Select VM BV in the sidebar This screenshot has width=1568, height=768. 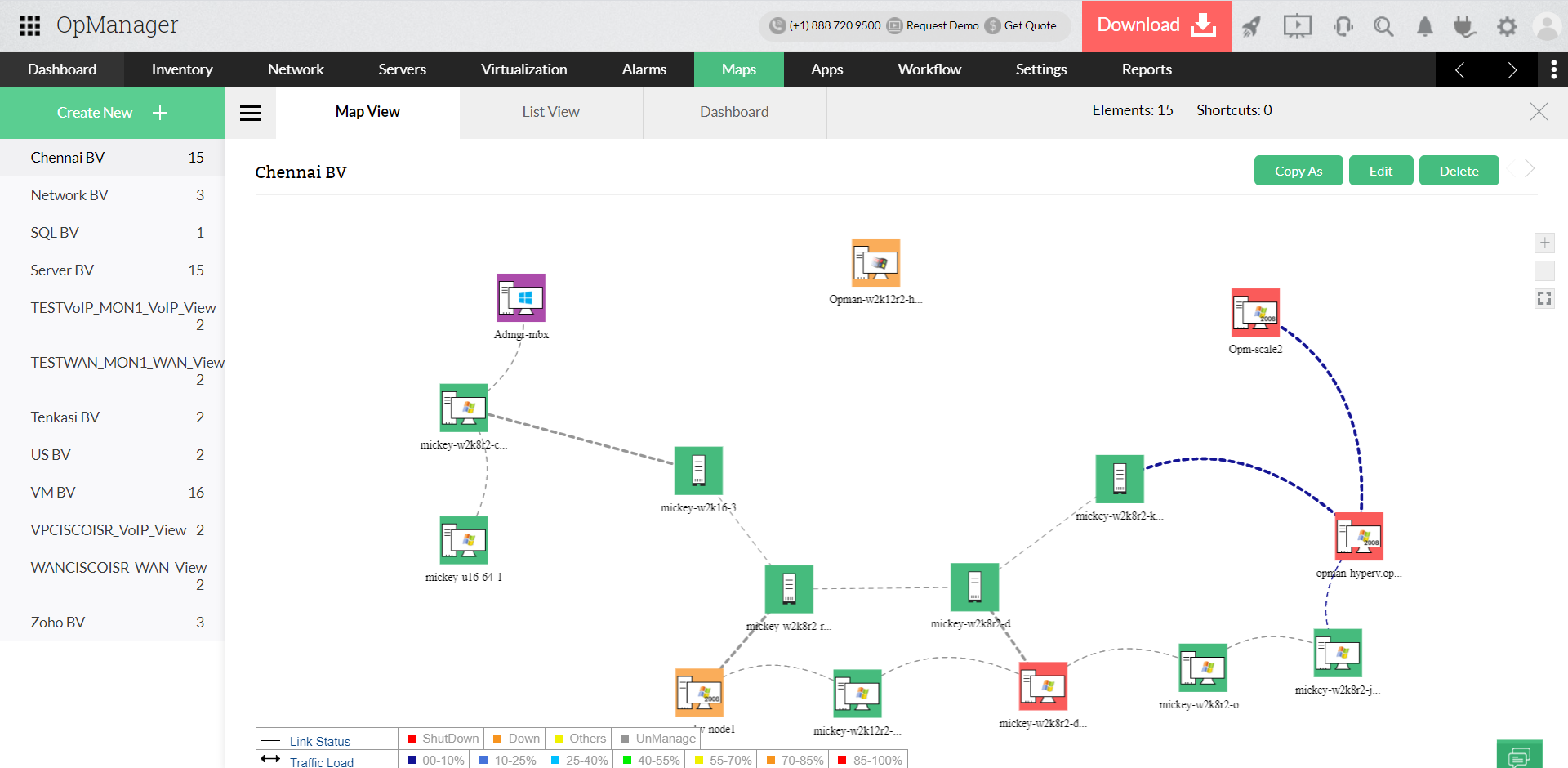point(112,493)
